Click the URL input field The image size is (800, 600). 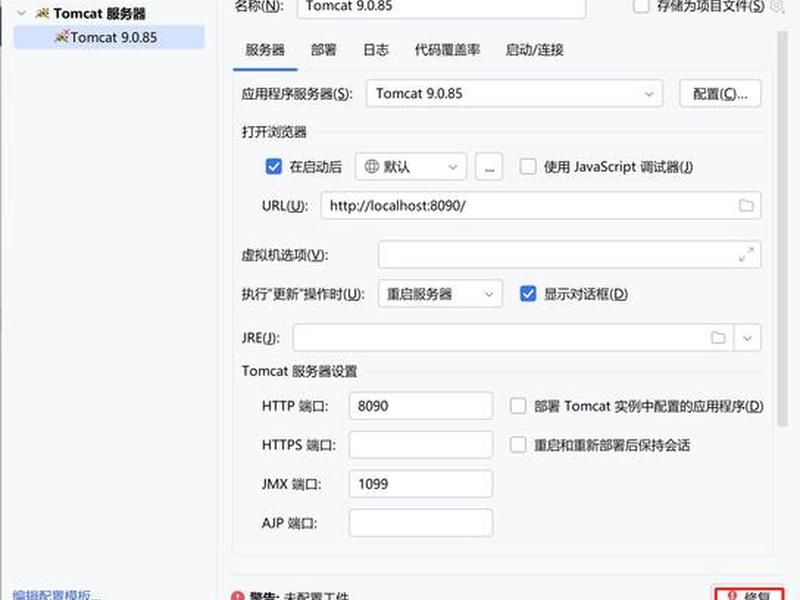point(541,206)
